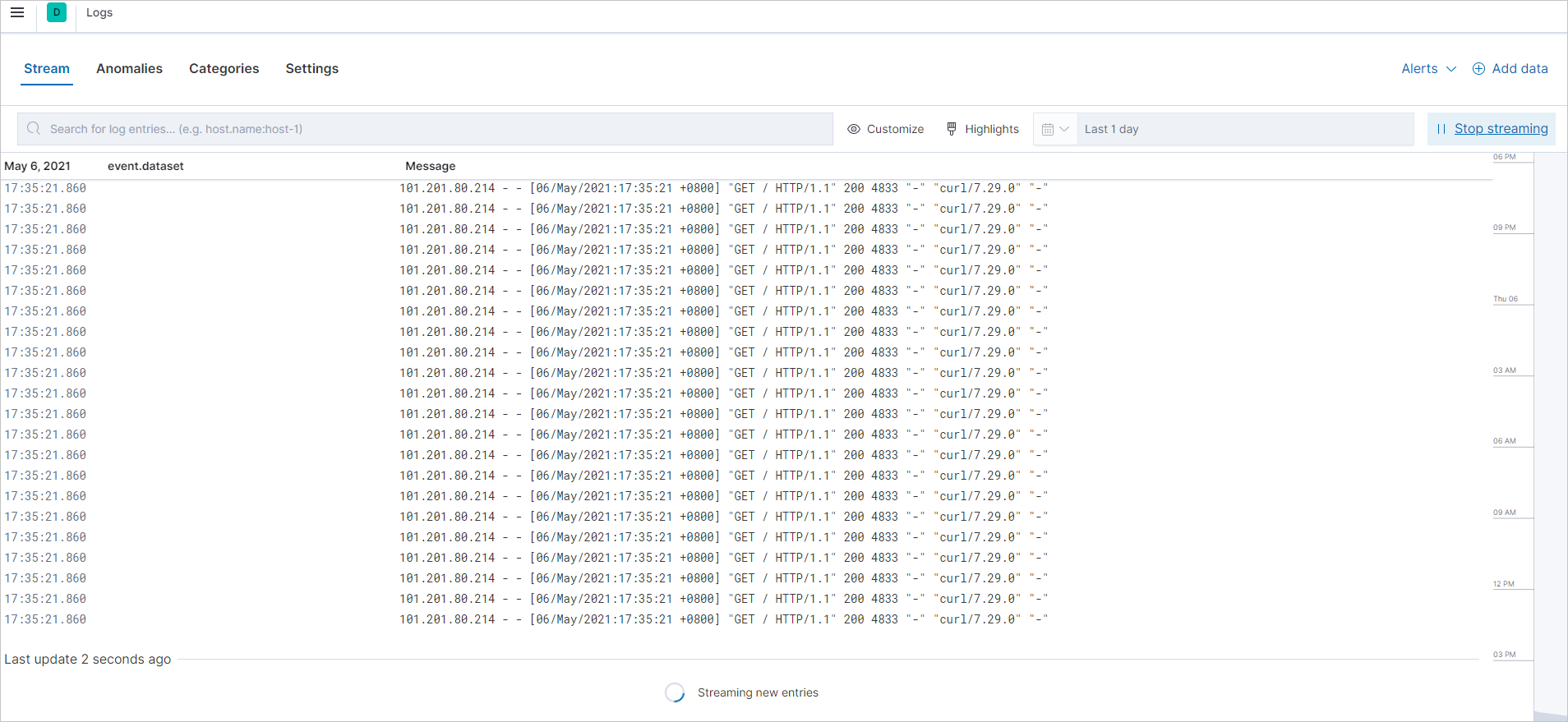Jump to 09 AM on the minimap
The height and width of the screenshot is (722, 1568).
click(1505, 513)
